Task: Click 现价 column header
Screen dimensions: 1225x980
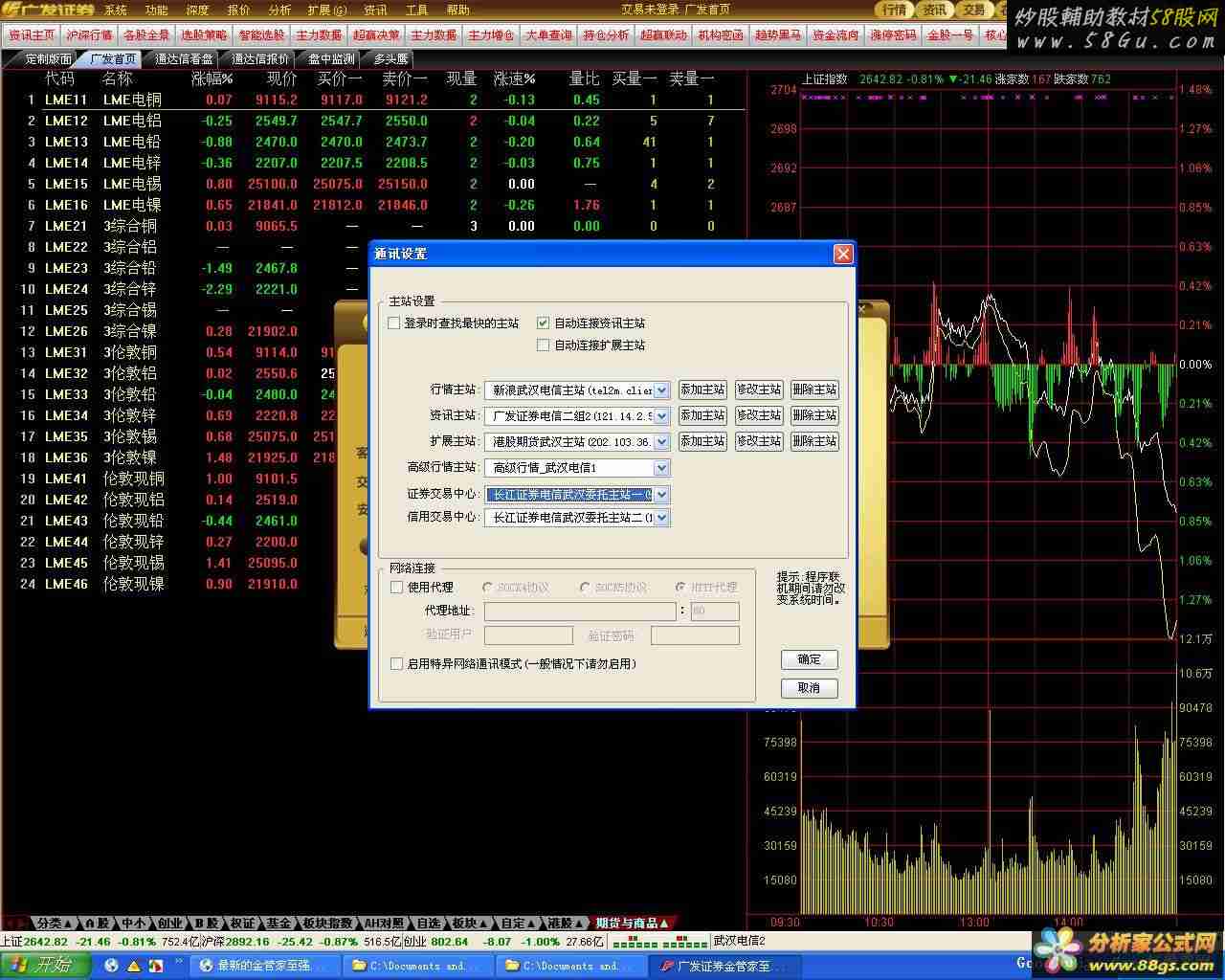Action: pyautogui.click(x=281, y=78)
